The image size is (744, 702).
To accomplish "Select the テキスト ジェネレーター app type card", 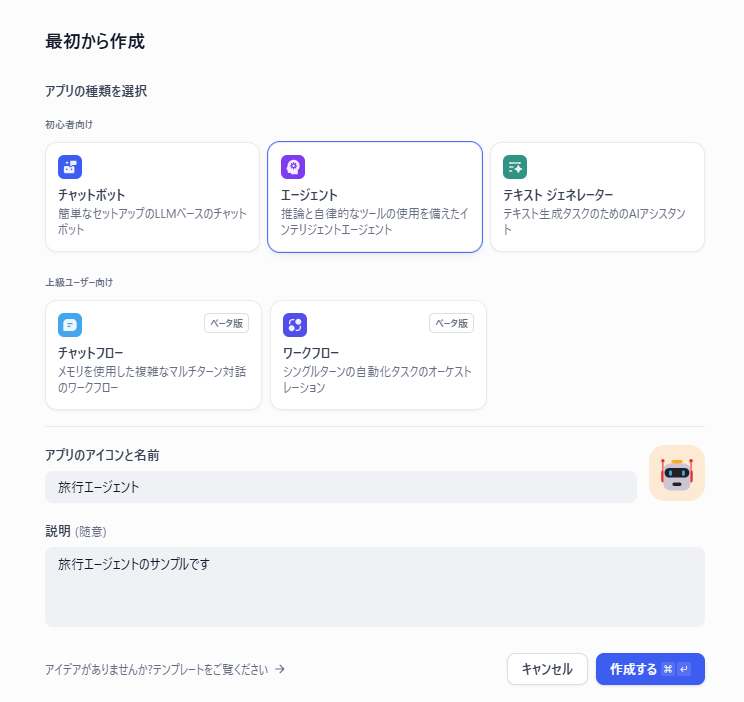I will pos(597,197).
